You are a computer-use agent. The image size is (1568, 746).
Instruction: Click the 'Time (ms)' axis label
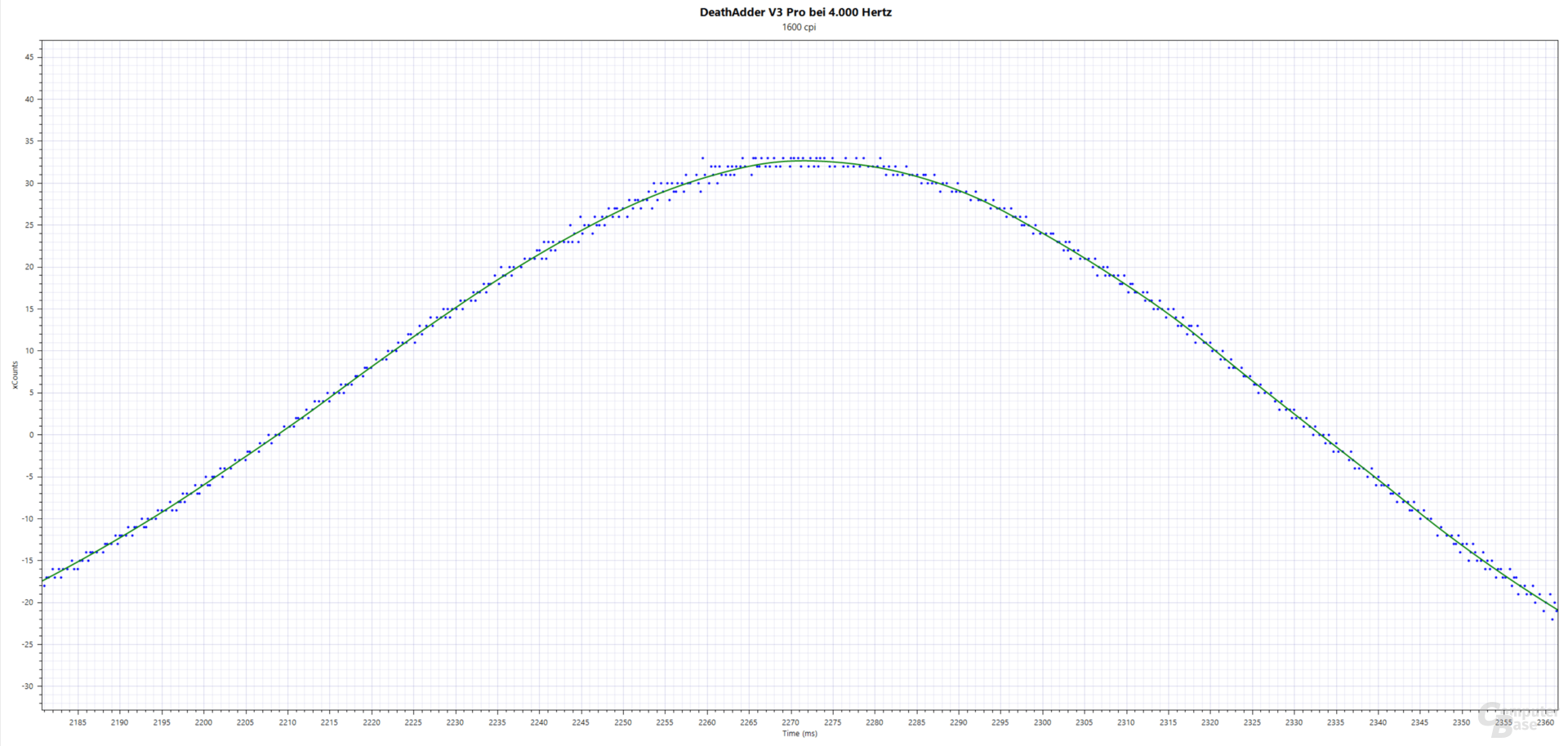coord(800,733)
